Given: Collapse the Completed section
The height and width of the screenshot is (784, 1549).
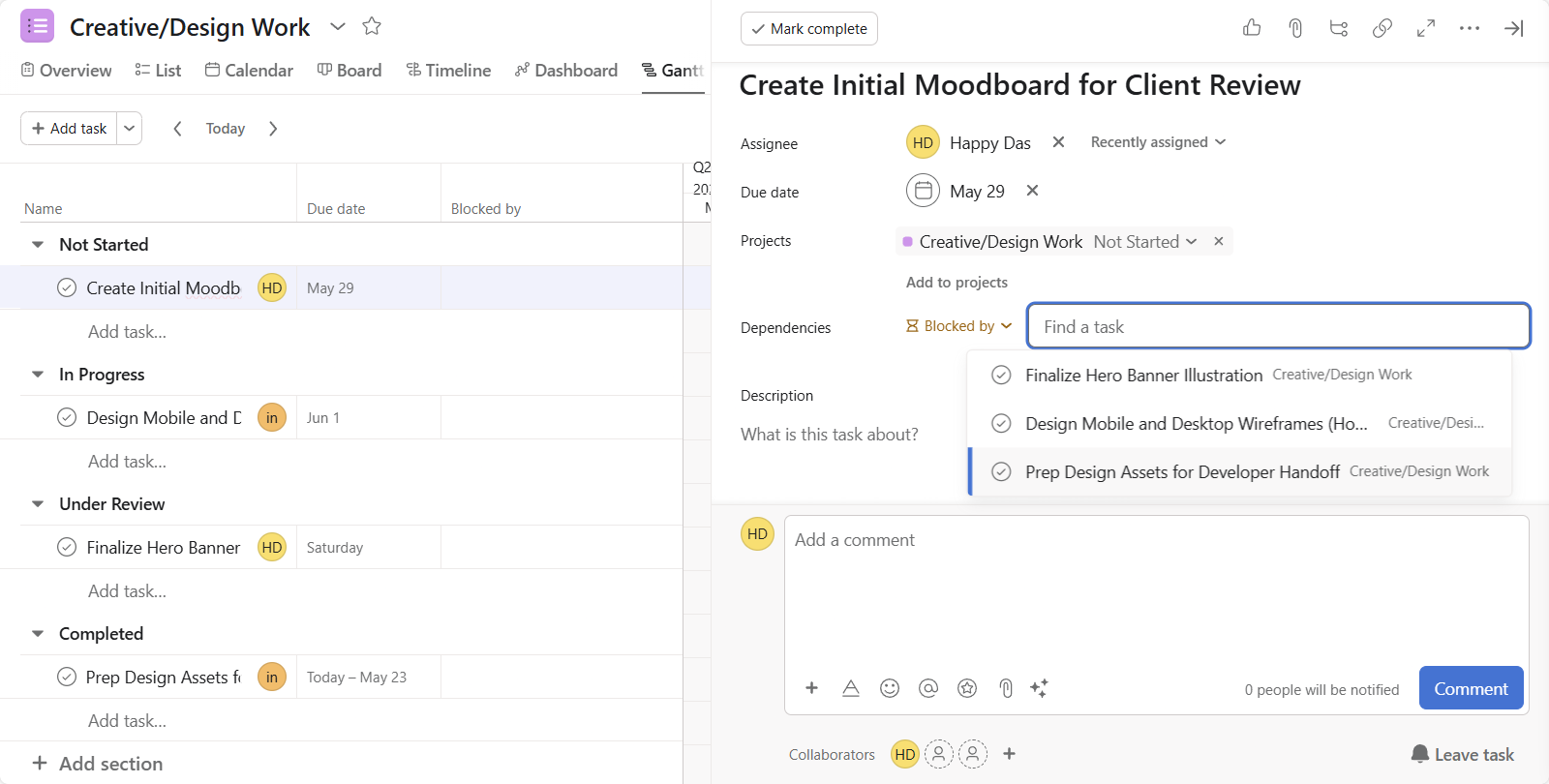Looking at the screenshot, I should [x=38, y=634].
